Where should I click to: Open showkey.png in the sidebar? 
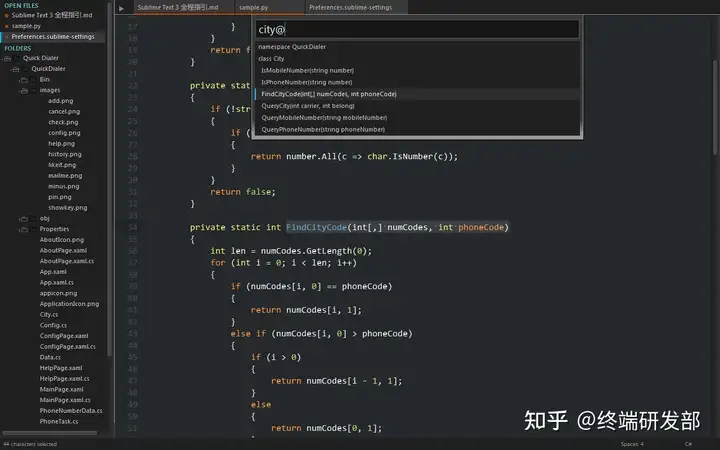click(68, 208)
